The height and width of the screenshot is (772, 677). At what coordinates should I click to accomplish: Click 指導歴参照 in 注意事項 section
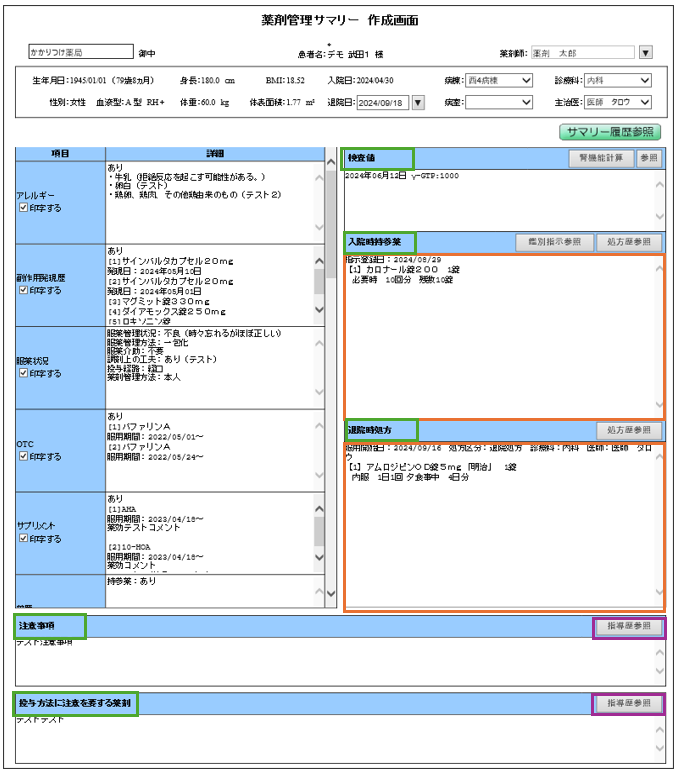click(x=628, y=626)
